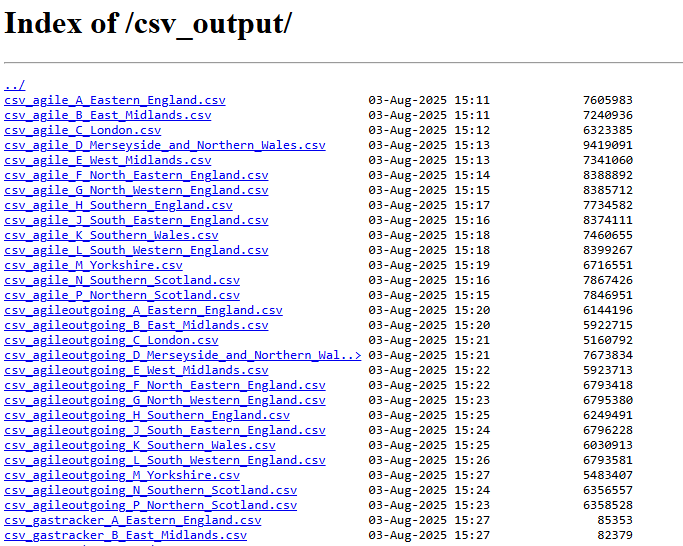Open csv_gastracker_B_East_Midlands.csv

pyautogui.click(x=125, y=536)
